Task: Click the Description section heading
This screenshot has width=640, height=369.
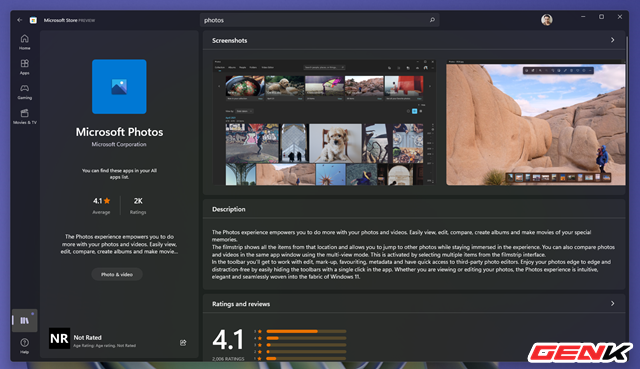Action: (229, 209)
